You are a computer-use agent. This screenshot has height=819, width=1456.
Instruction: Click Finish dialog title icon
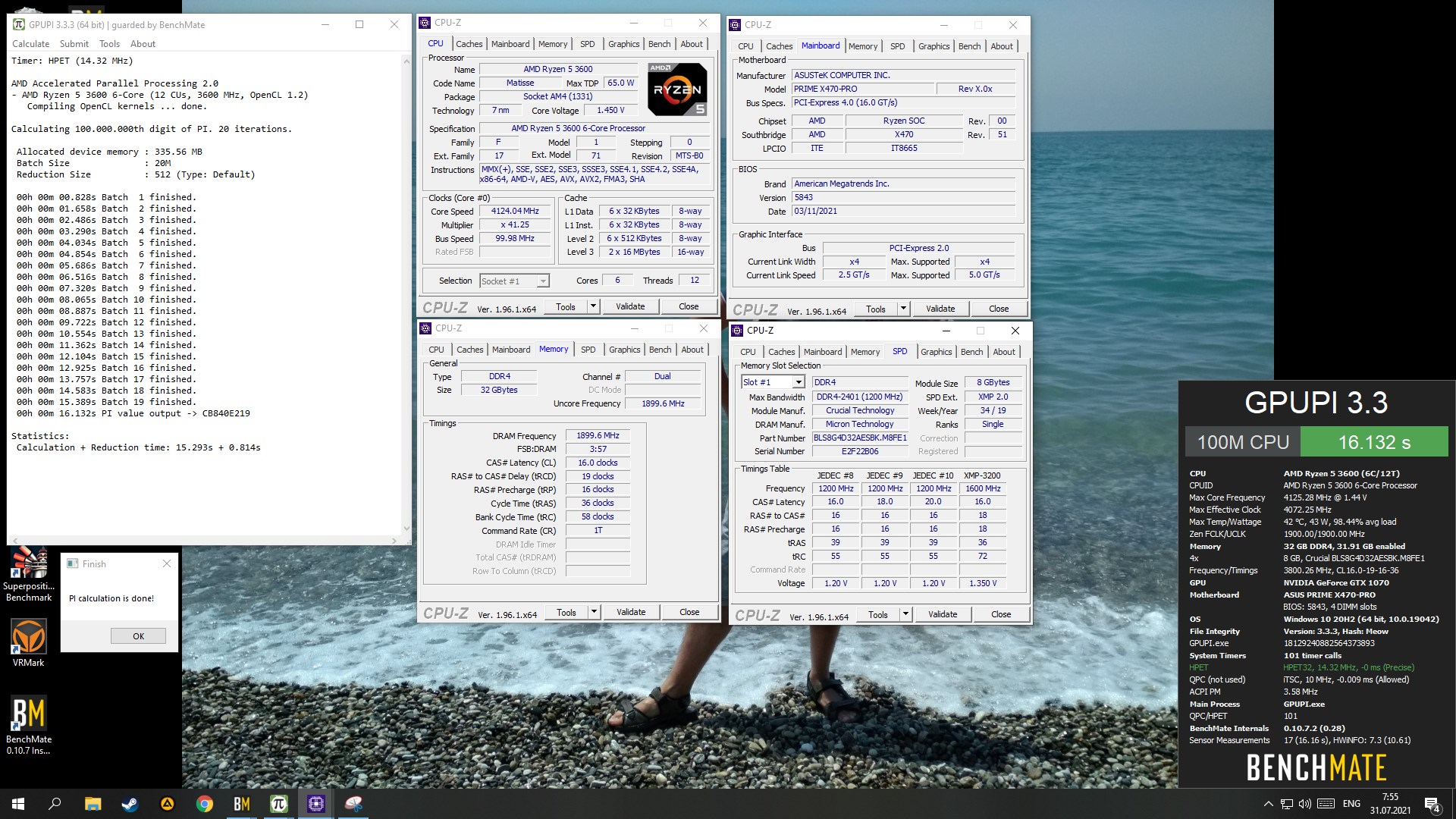coord(73,563)
